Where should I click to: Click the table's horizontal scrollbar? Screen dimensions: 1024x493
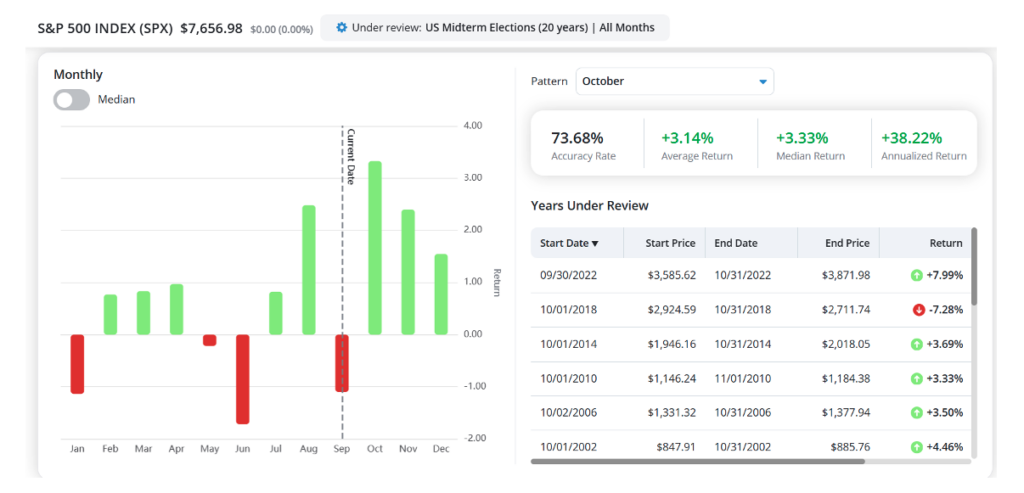[x=697, y=461]
